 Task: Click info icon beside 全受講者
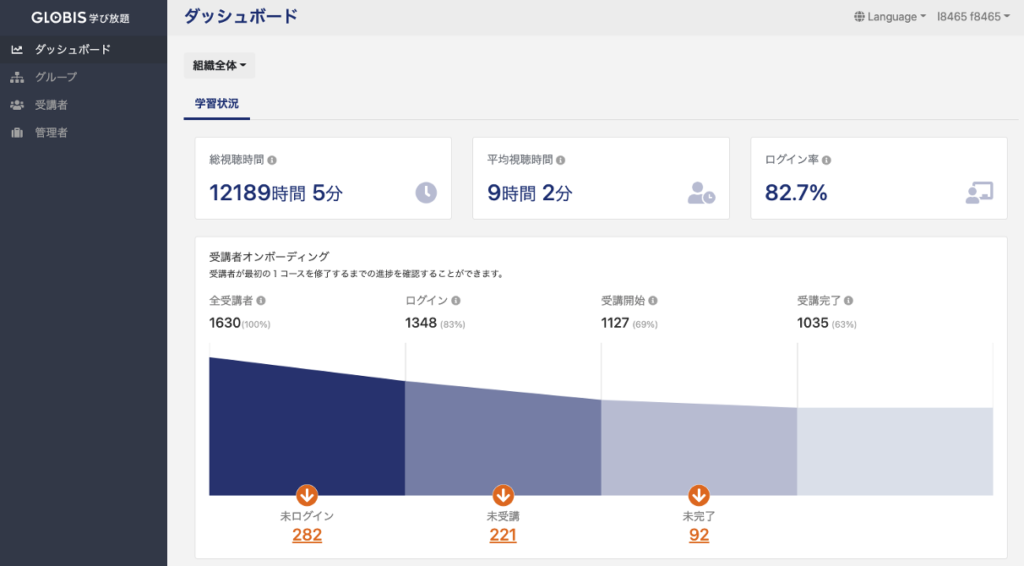click(x=262, y=300)
